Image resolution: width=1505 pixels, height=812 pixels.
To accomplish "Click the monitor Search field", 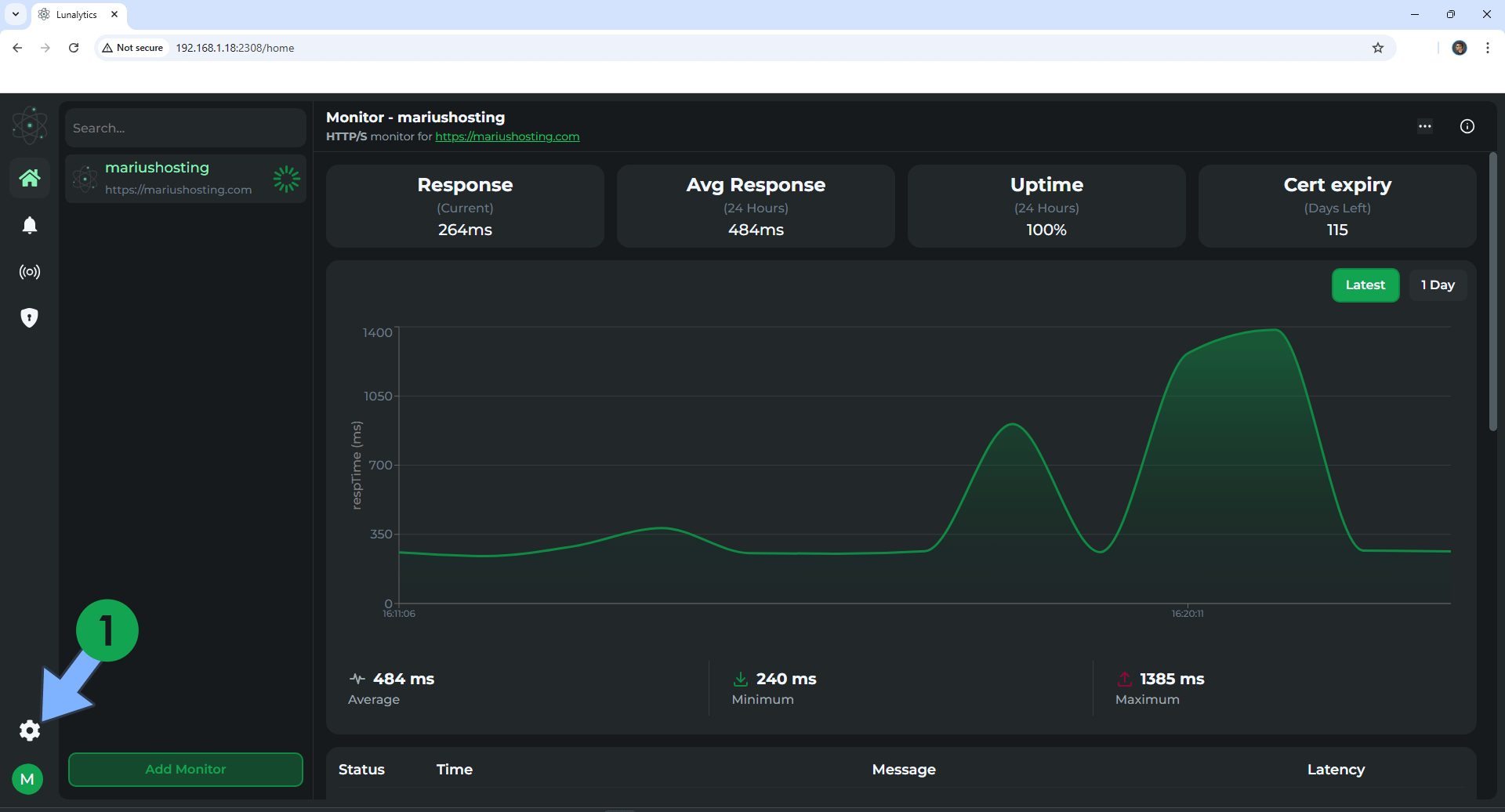I will coord(186,128).
